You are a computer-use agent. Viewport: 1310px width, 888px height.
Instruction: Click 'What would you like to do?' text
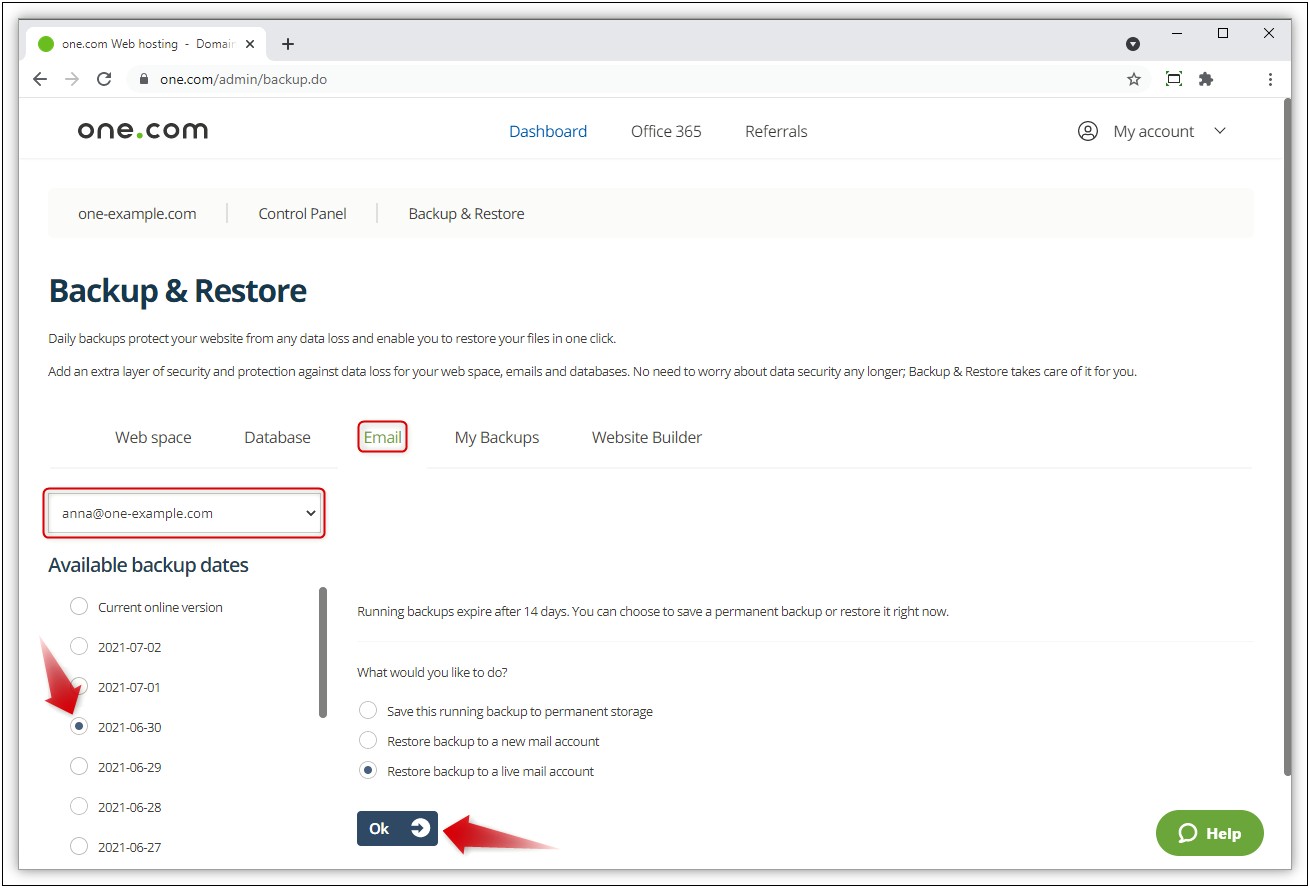pyautogui.click(x=432, y=672)
